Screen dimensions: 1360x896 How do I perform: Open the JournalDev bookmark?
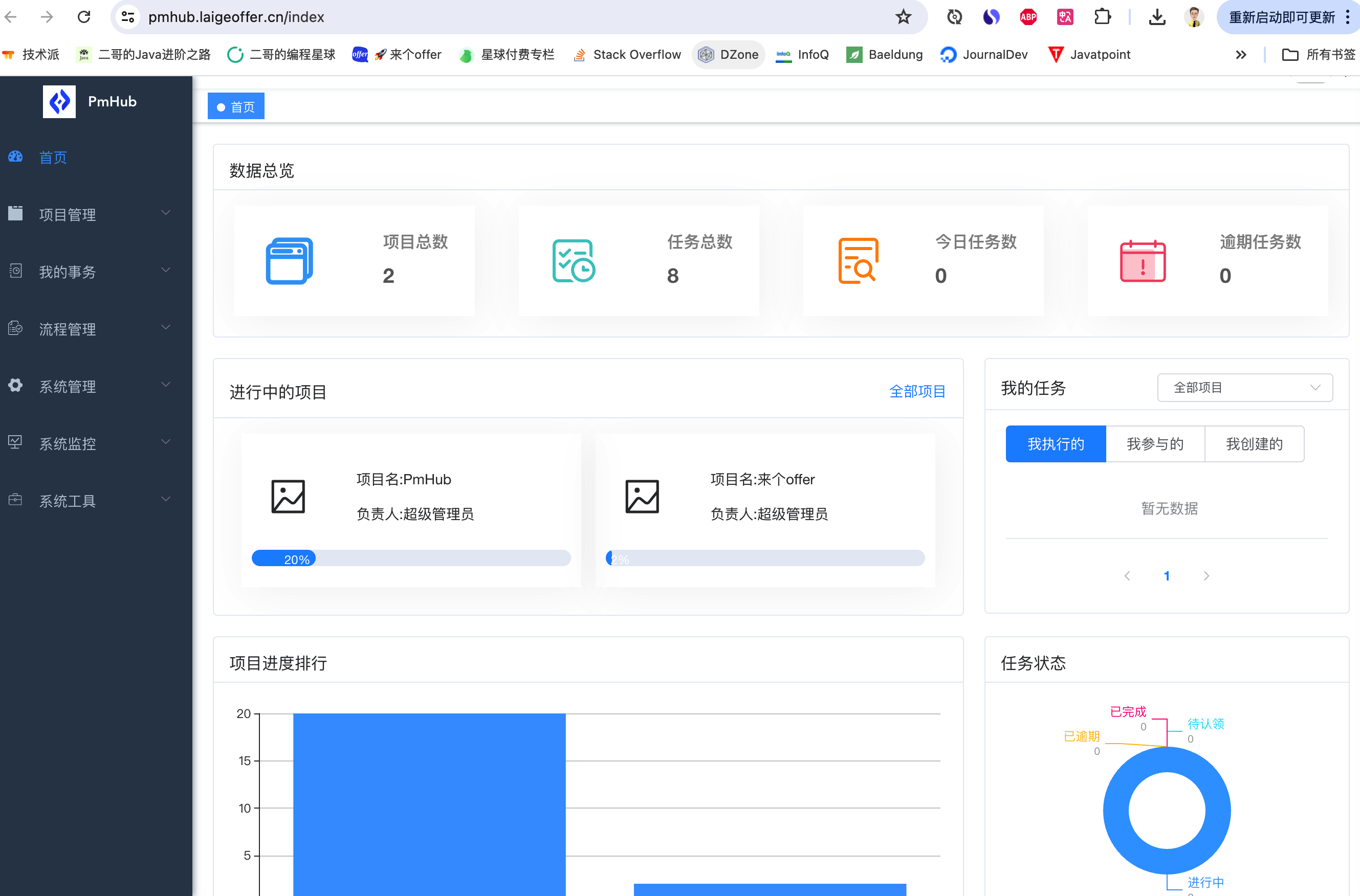984,55
